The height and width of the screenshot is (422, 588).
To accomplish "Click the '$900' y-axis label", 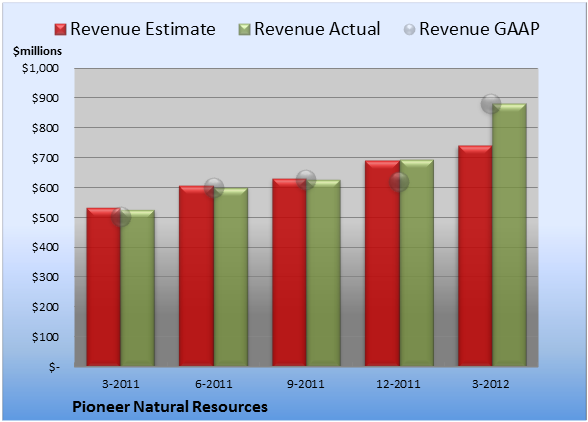I will pos(45,98).
